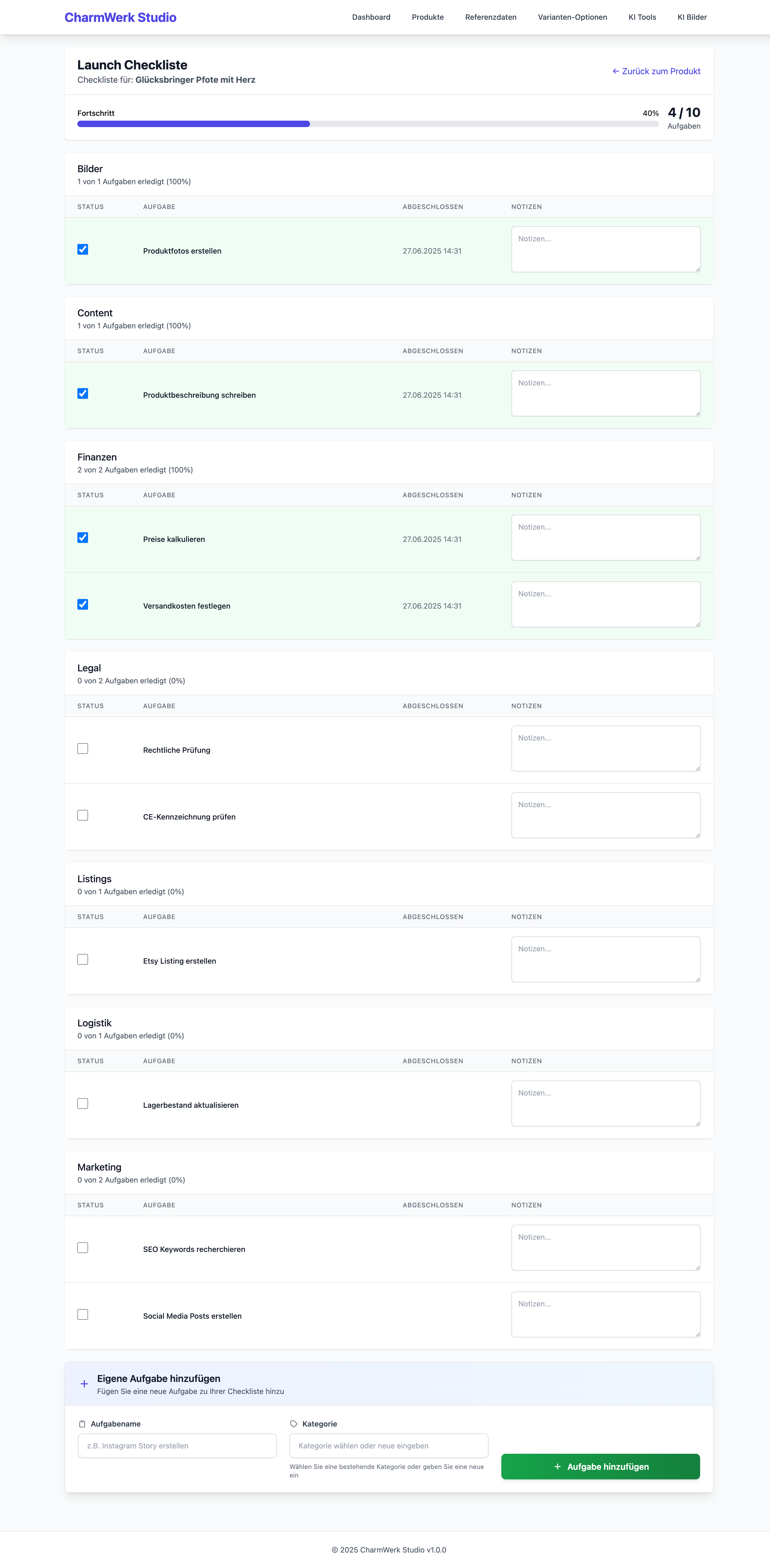Open Varianten-Optionen in the navigation
770x1568 pixels.
coord(572,17)
